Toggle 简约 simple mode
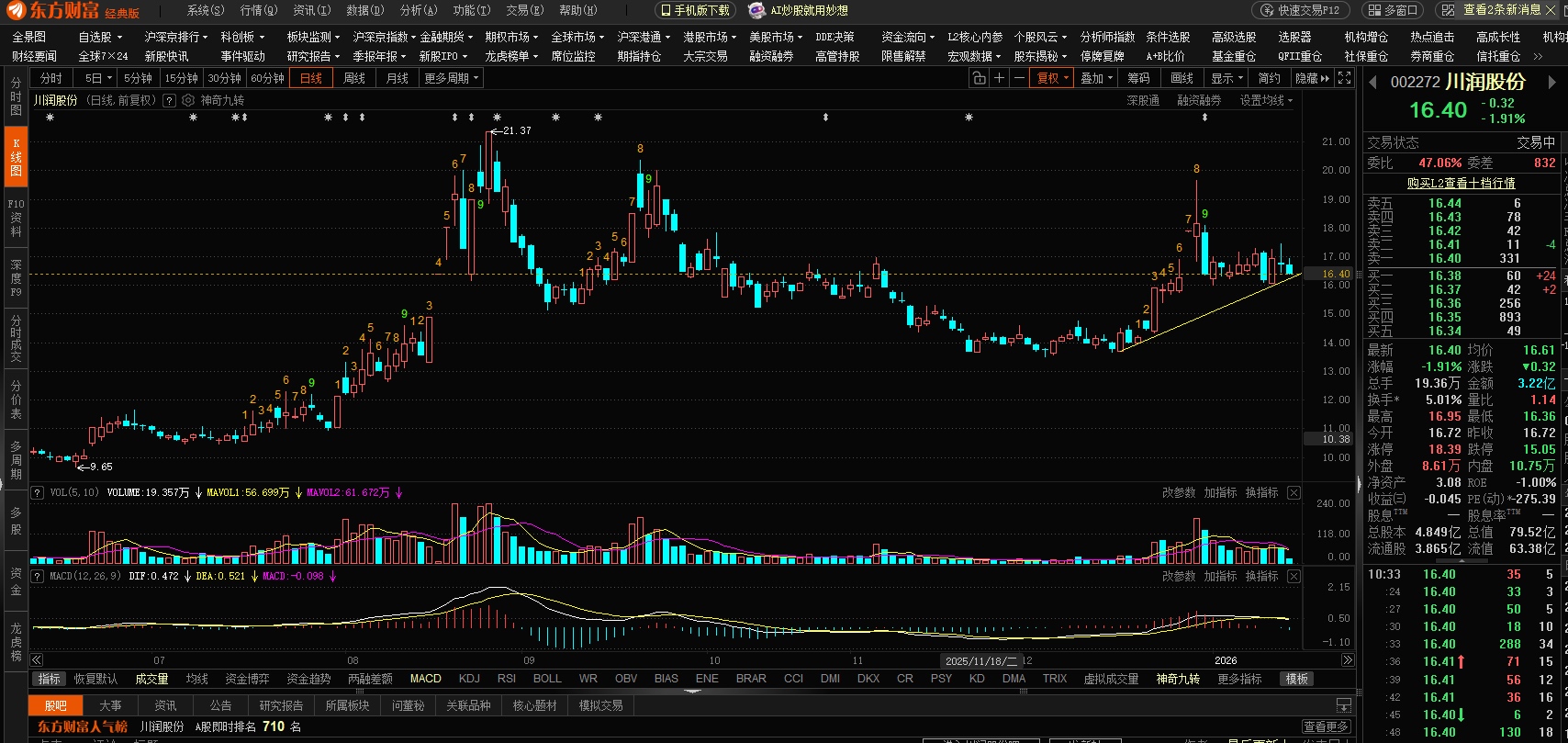The height and width of the screenshot is (743, 1568). [x=1269, y=78]
